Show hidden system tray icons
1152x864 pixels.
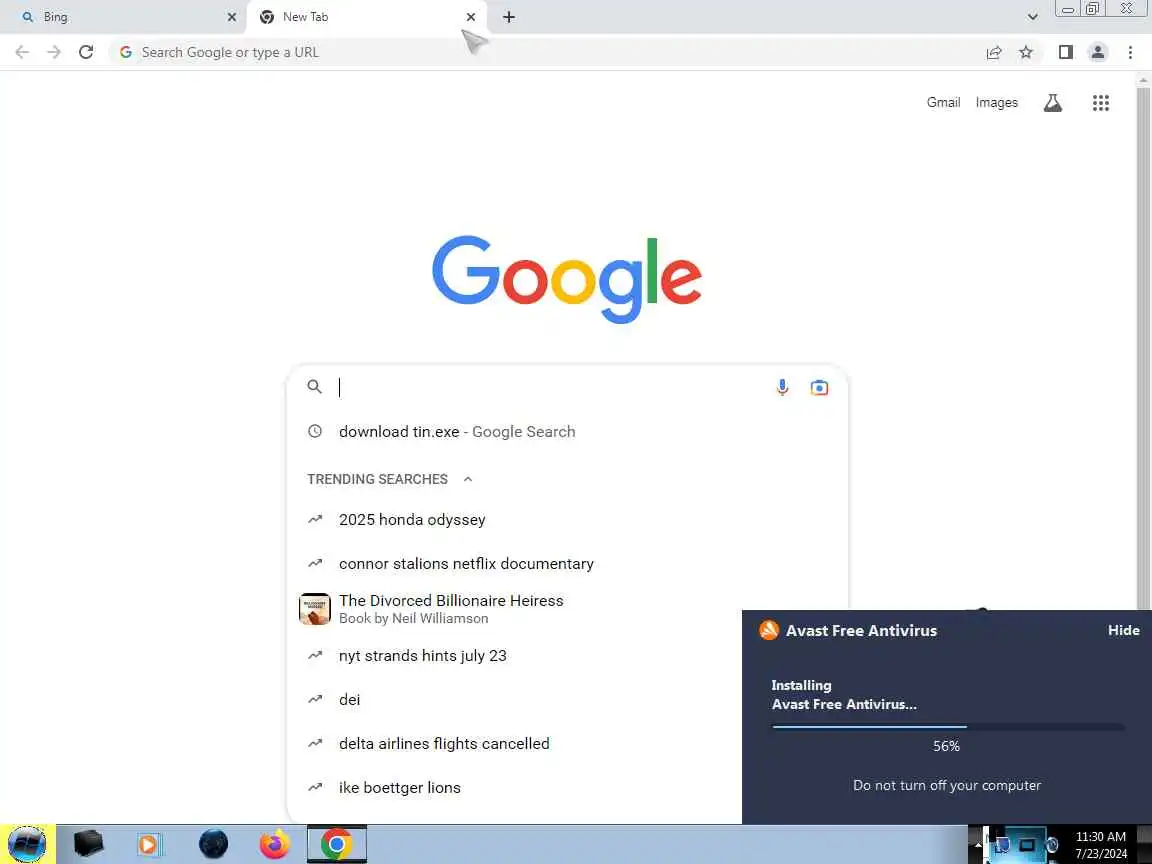(977, 845)
